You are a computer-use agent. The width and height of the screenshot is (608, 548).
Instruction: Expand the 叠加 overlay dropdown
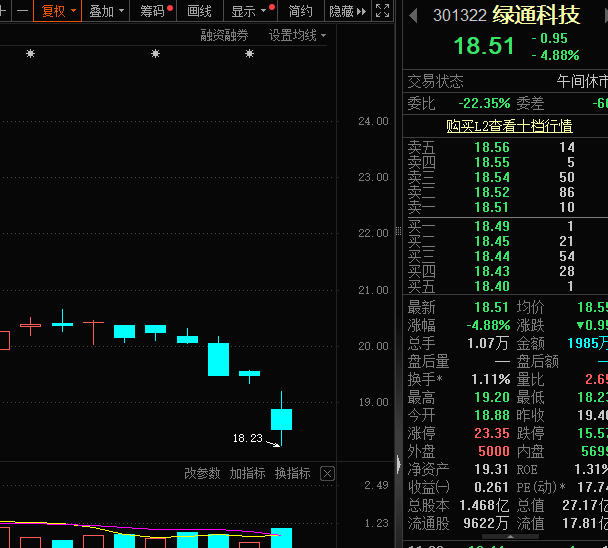106,11
